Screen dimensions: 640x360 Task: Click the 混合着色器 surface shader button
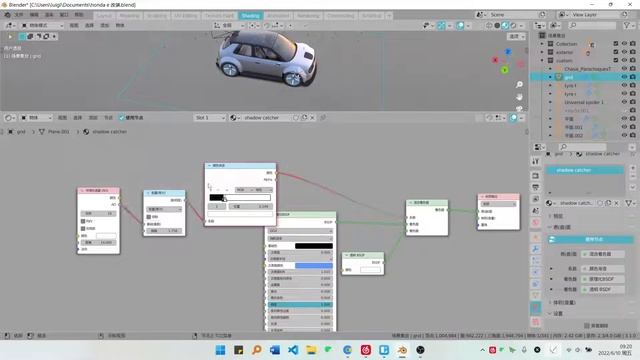coord(602,254)
